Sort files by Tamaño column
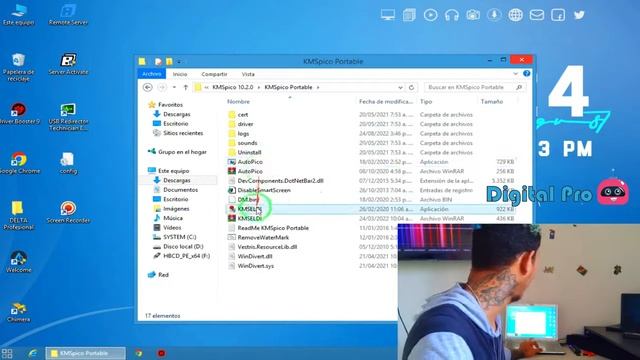This screenshot has width=640, height=360. [491, 102]
